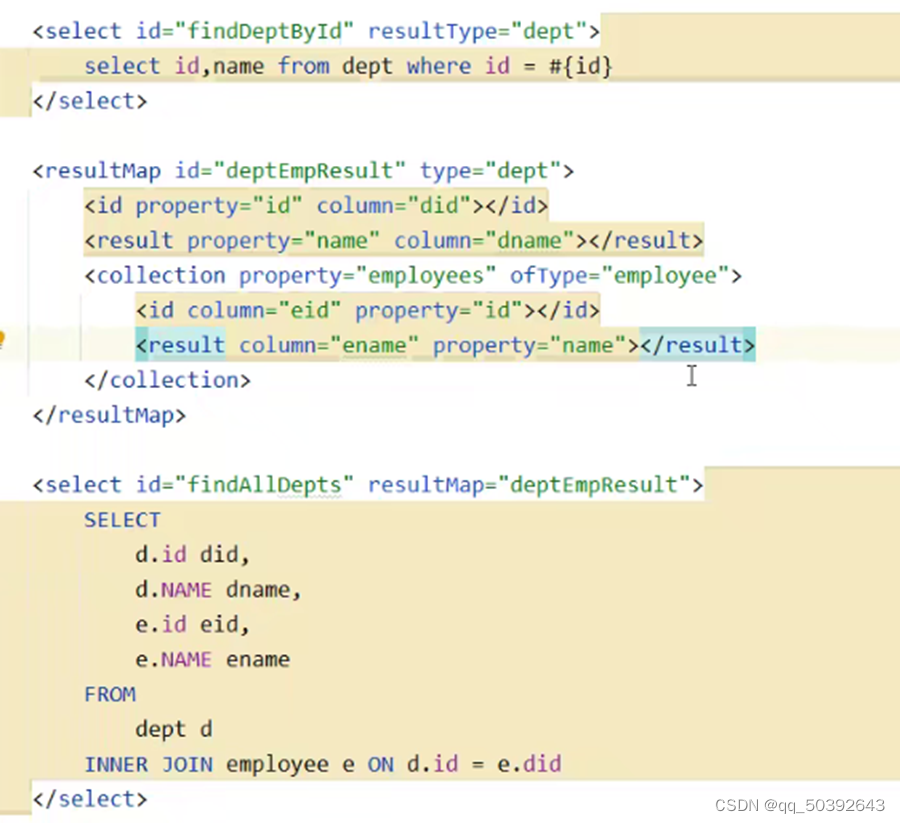
Task: Click the 'dept d' table alias line
Action: (x=174, y=729)
